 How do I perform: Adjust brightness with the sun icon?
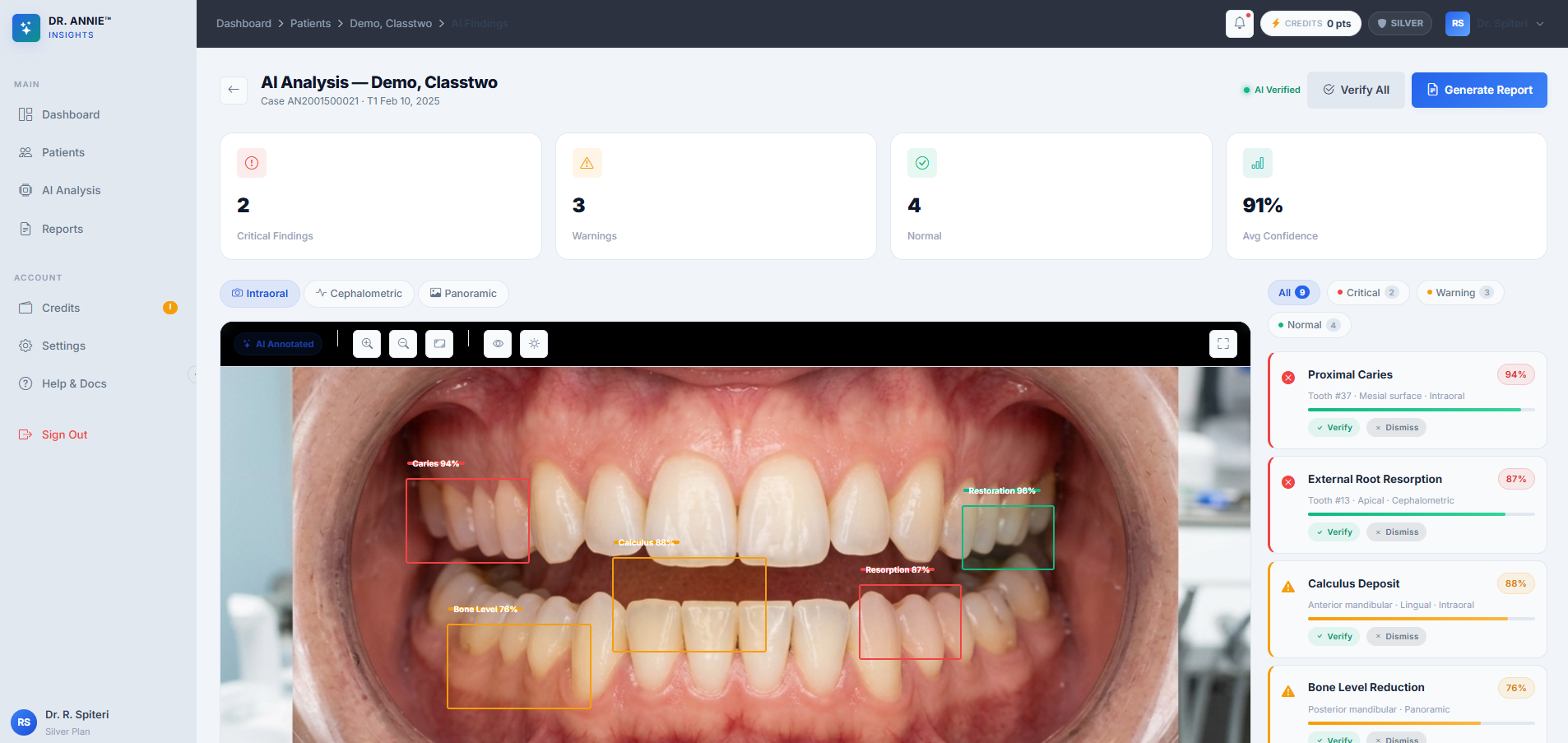tap(534, 344)
